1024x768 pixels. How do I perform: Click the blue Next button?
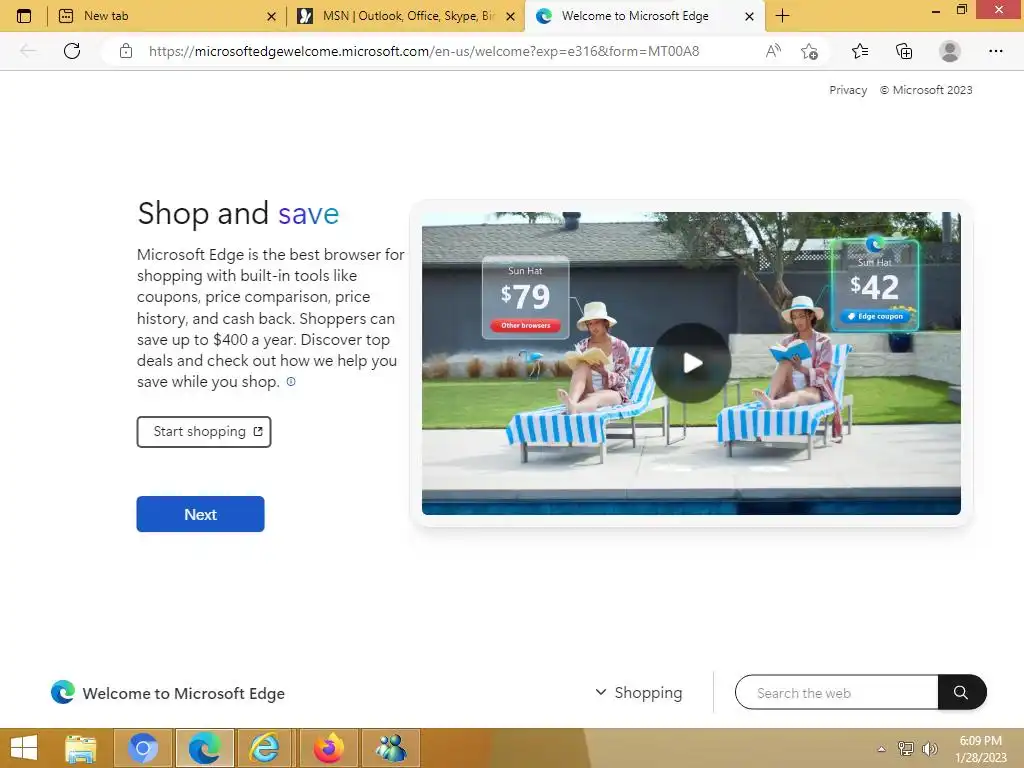tap(200, 514)
